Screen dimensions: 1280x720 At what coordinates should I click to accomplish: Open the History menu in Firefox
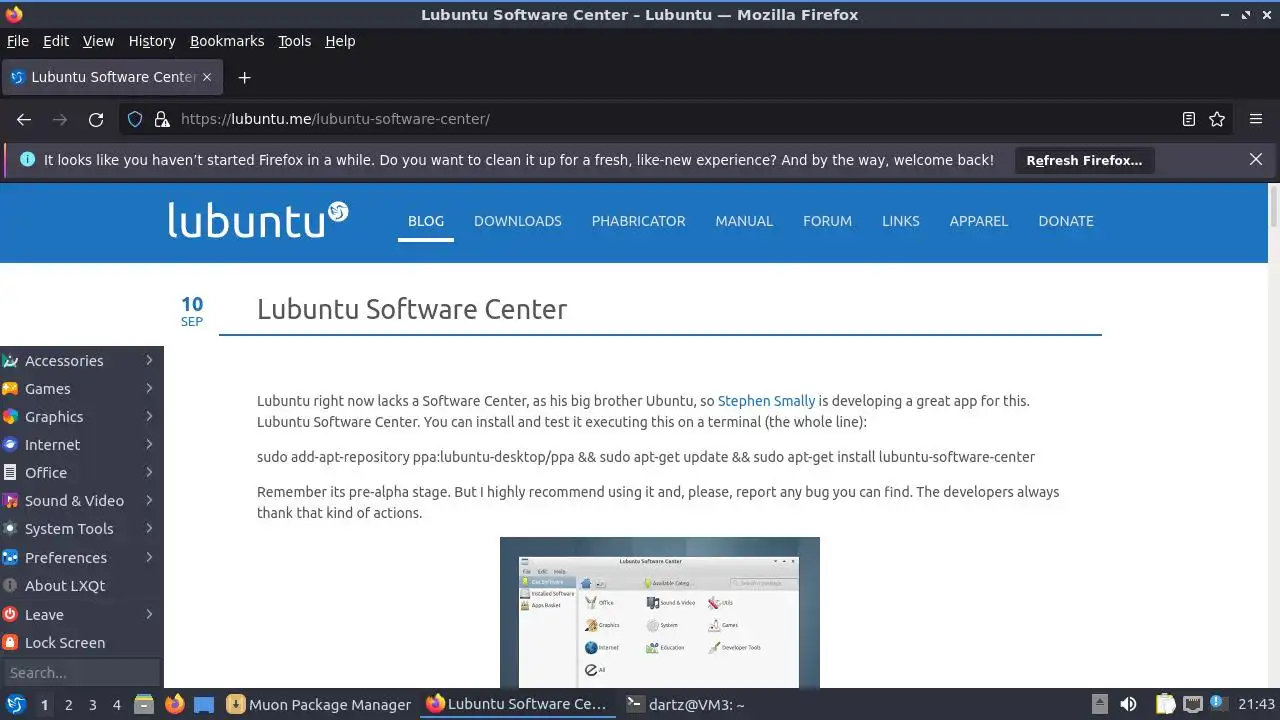[x=152, y=41]
